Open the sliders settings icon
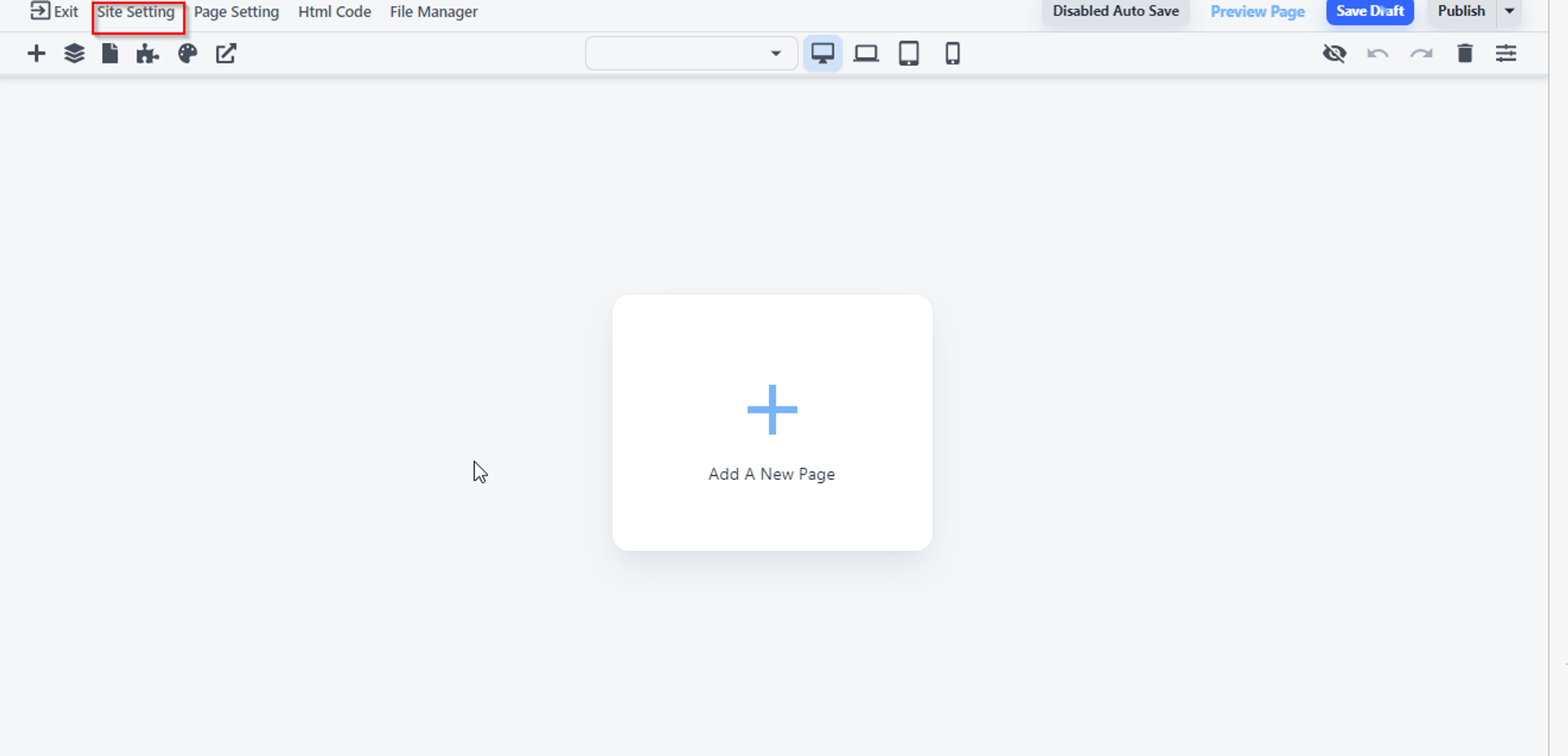The image size is (1568, 756). tap(1506, 53)
